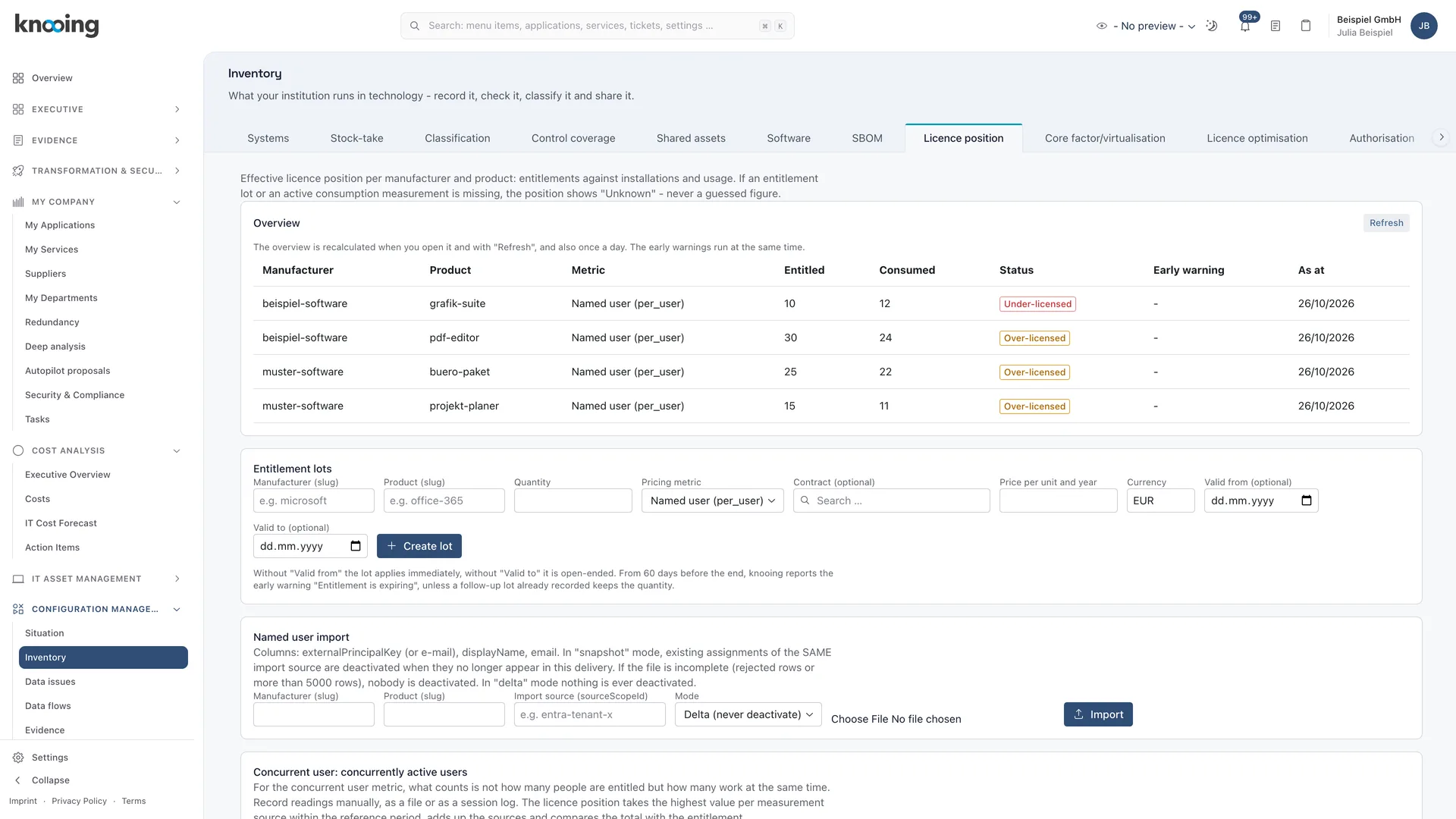Click the Import button
Screen dimensions: 1456x819
1098,714
